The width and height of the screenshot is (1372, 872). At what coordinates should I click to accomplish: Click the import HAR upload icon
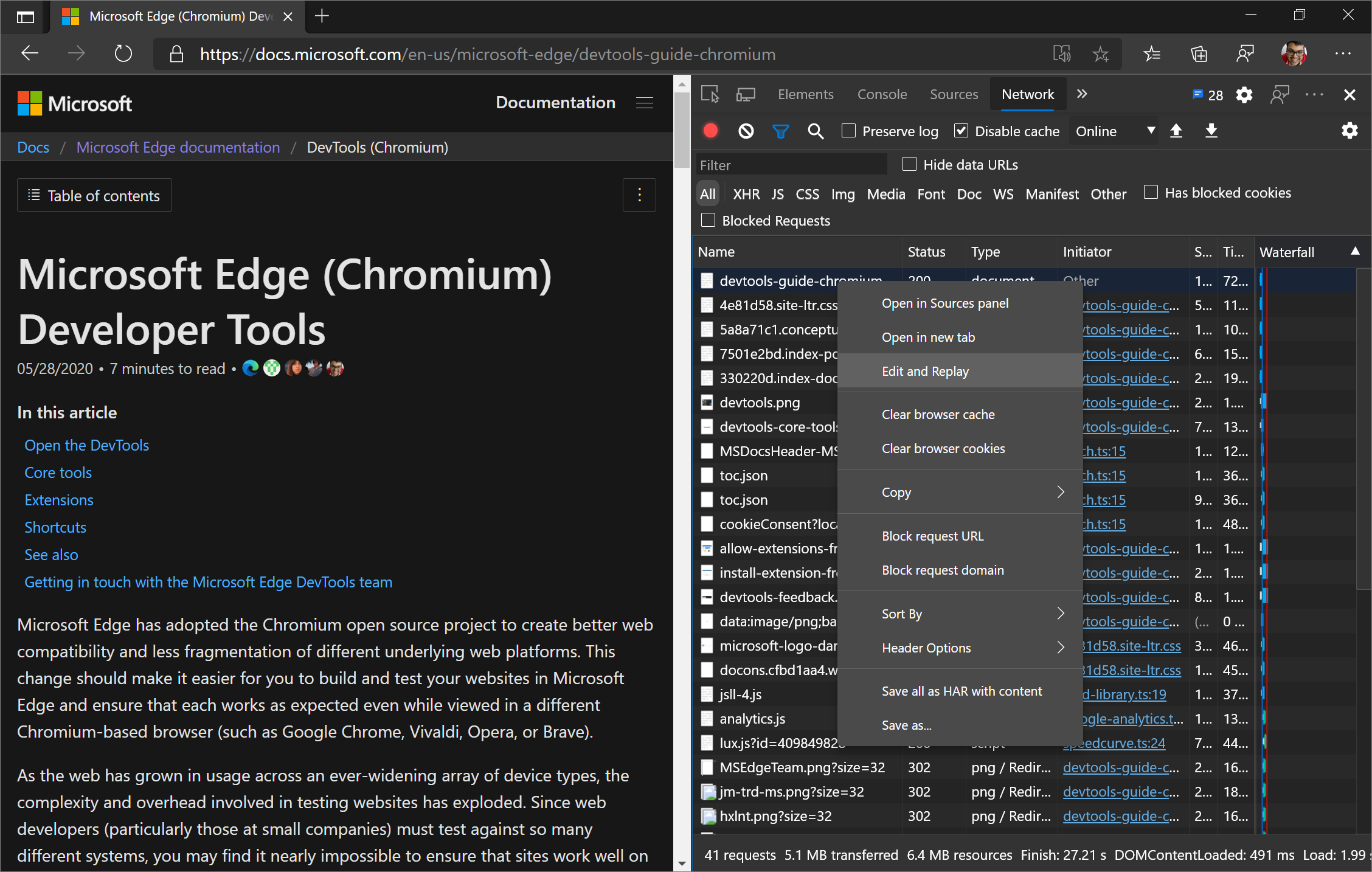(x=1178, y=131)
